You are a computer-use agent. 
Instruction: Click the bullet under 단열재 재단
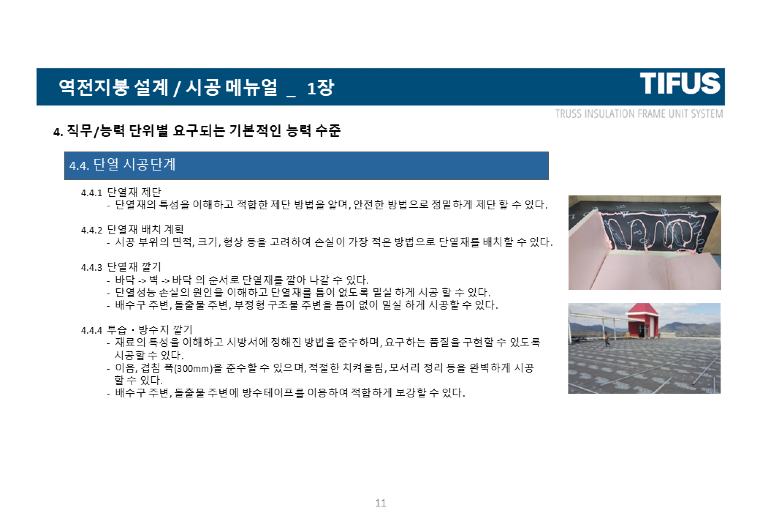coord(330,204)
